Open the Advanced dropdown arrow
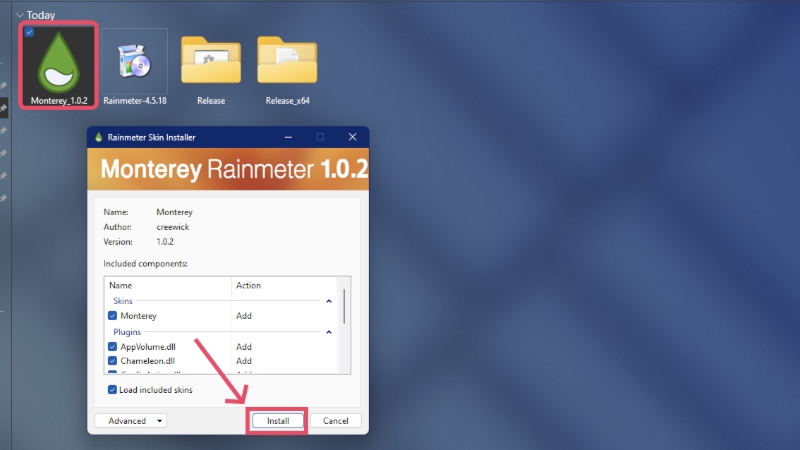This screenshot has width=800, height=450. [160, 421]
